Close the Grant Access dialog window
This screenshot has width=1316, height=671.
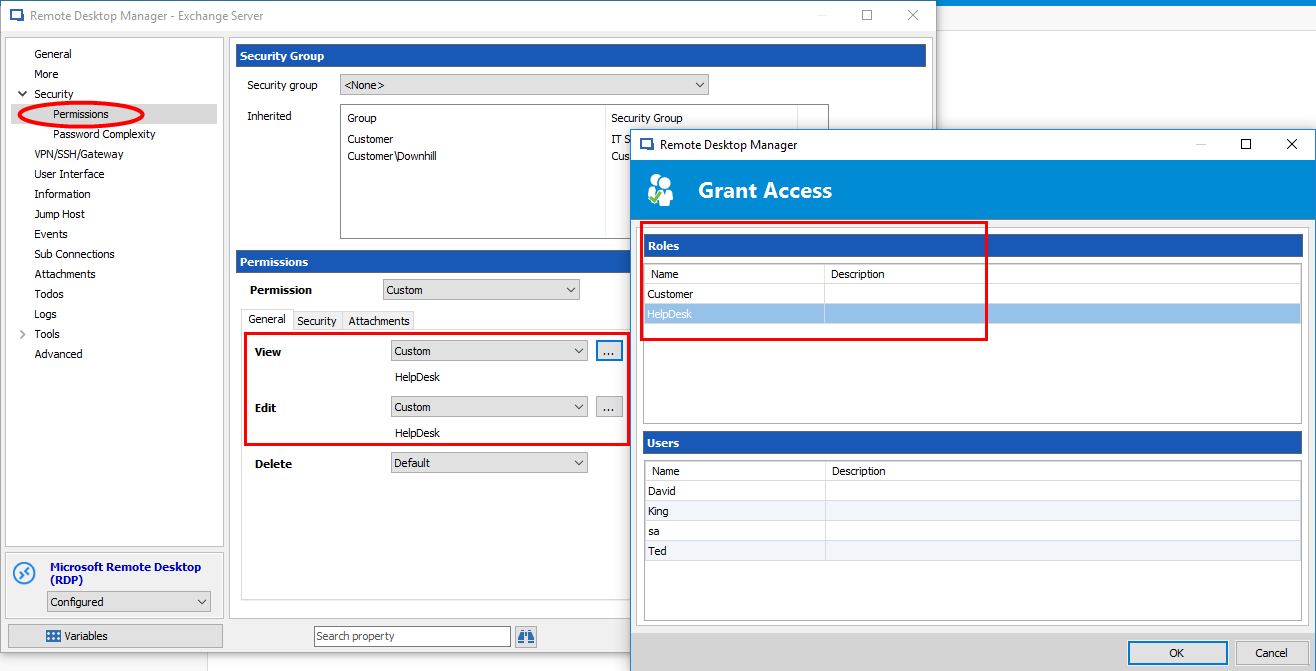[1292, 145]
